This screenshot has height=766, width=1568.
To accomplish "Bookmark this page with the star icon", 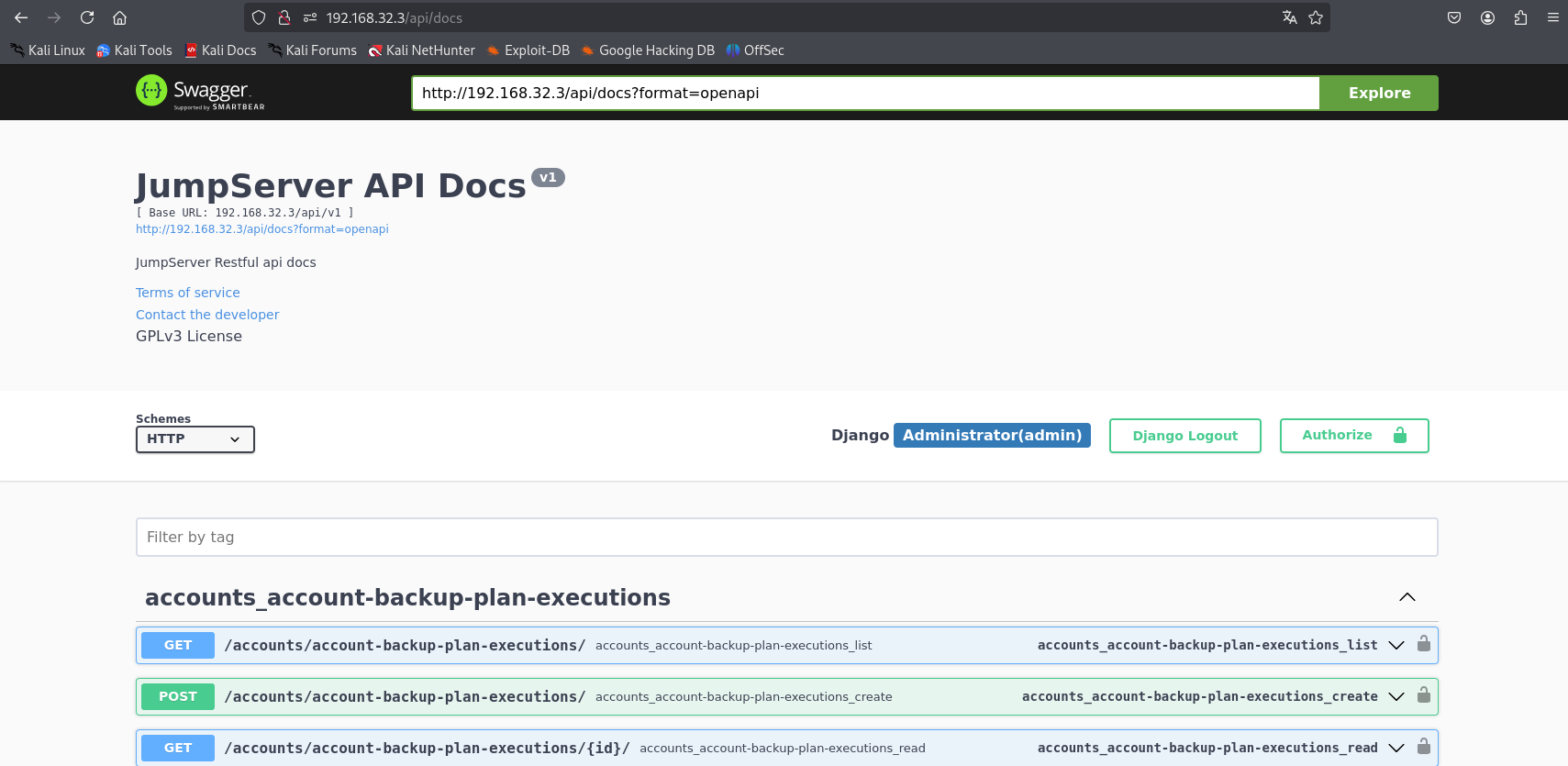I will 1316,17.
